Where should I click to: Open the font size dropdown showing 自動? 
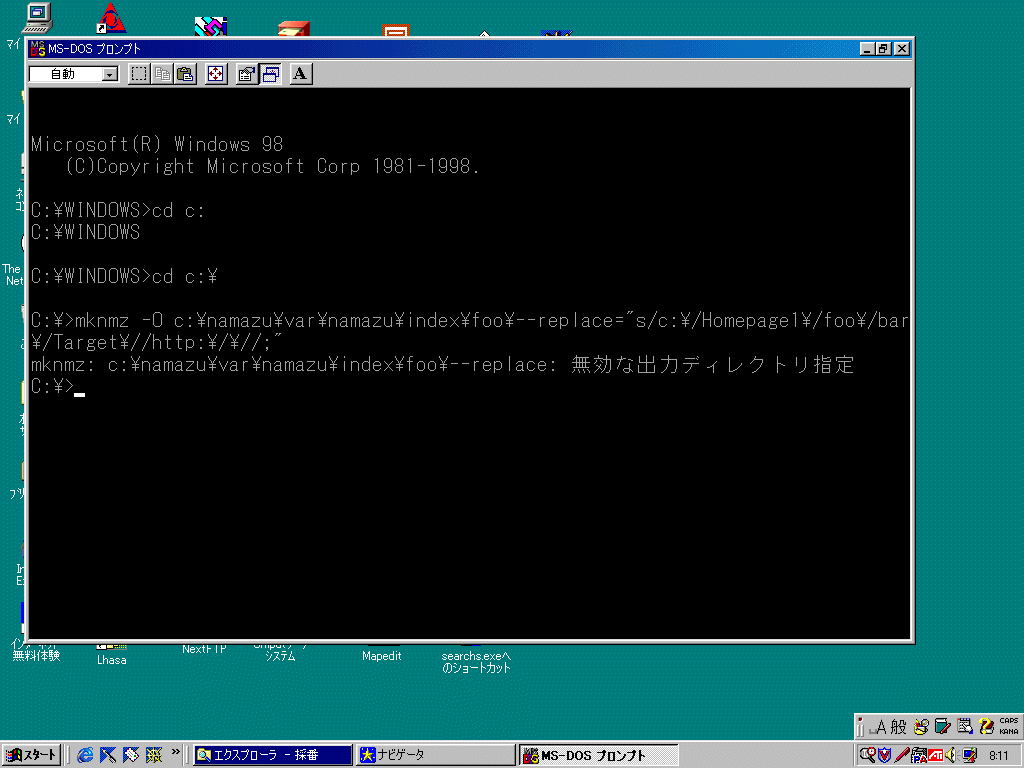pyautogui.click(x=74, y=74)
